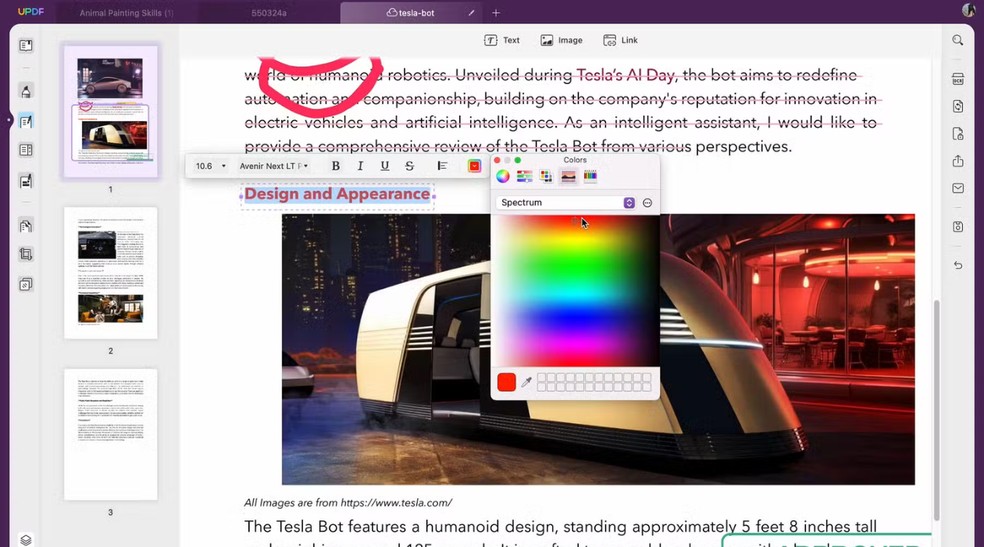
Task: Click the undo arrow in right sidebar
Action: click(958, 265)
